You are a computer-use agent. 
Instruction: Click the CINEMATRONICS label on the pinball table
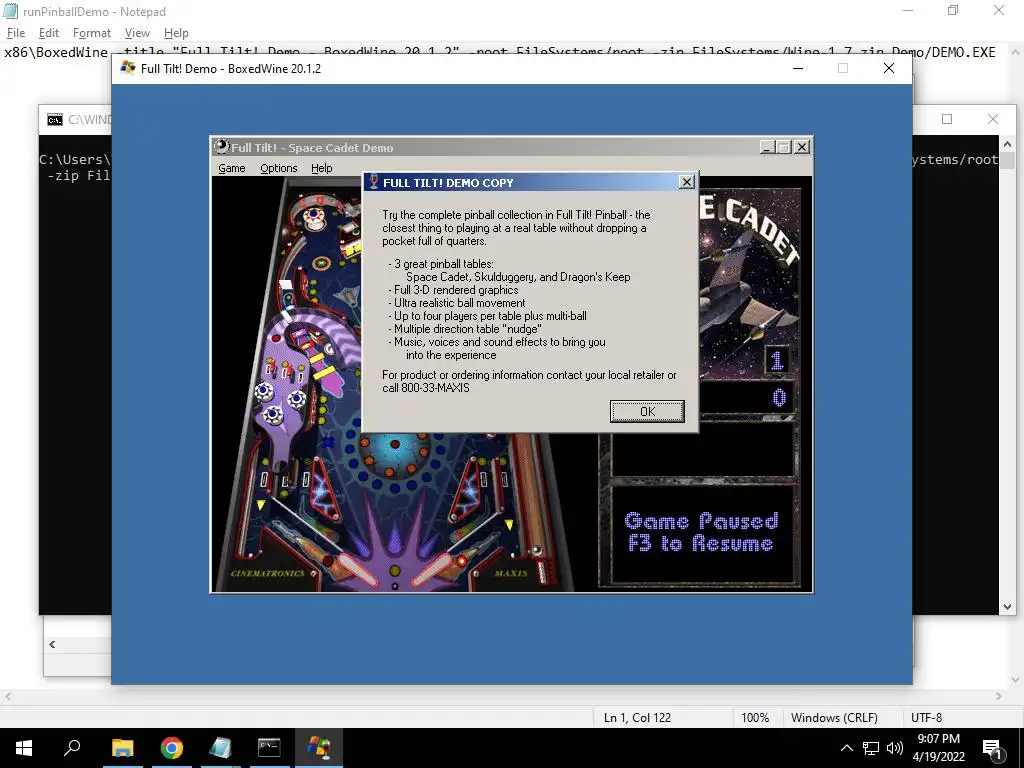point(268,573)
